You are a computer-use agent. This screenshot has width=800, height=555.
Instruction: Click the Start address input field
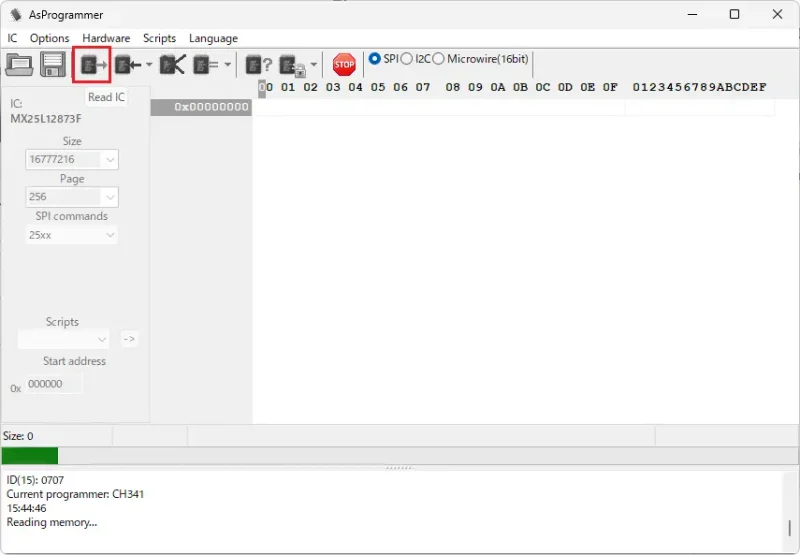(54, 384)
